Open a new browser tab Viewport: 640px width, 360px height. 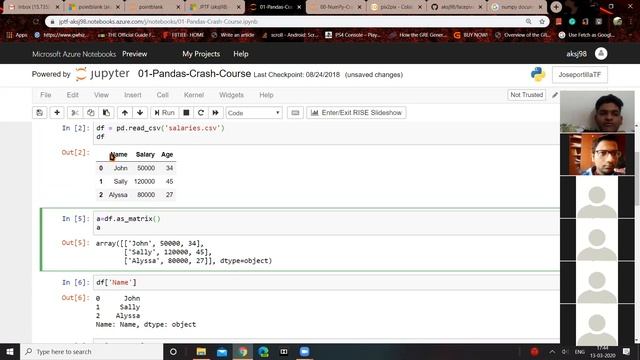[556, 7]
